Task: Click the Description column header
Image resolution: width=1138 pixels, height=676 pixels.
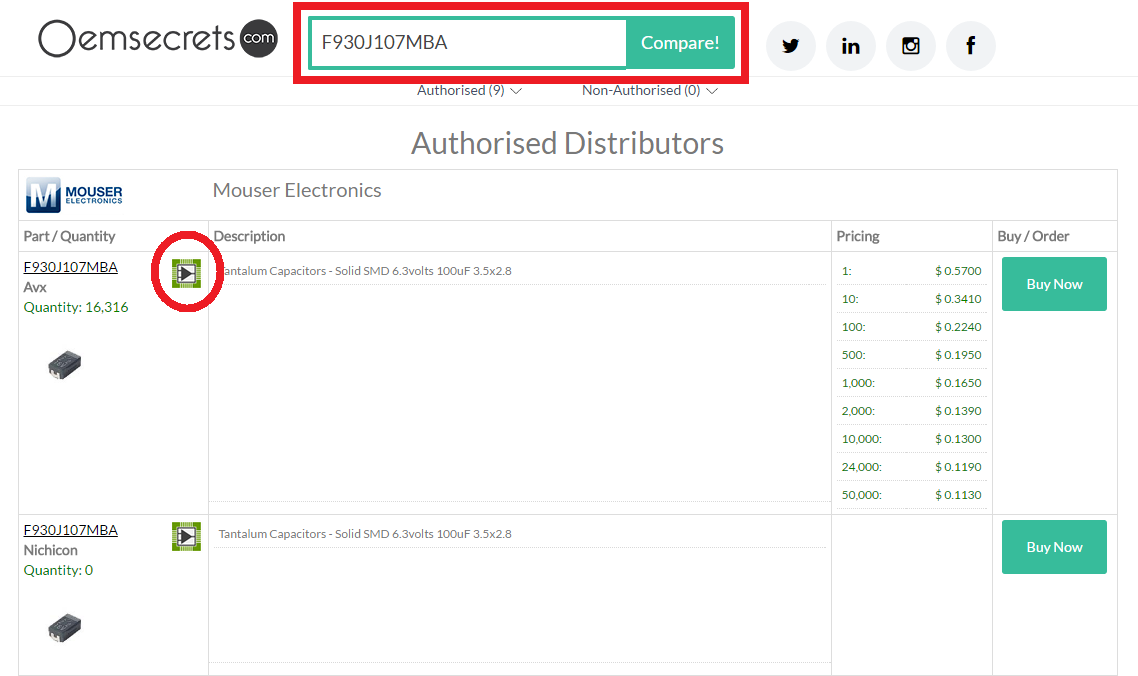Action: tap(249, 236)
